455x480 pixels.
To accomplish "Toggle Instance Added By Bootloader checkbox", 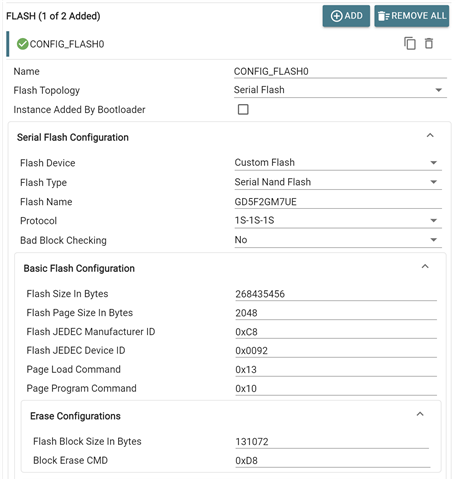I will [x=243, y=109].
